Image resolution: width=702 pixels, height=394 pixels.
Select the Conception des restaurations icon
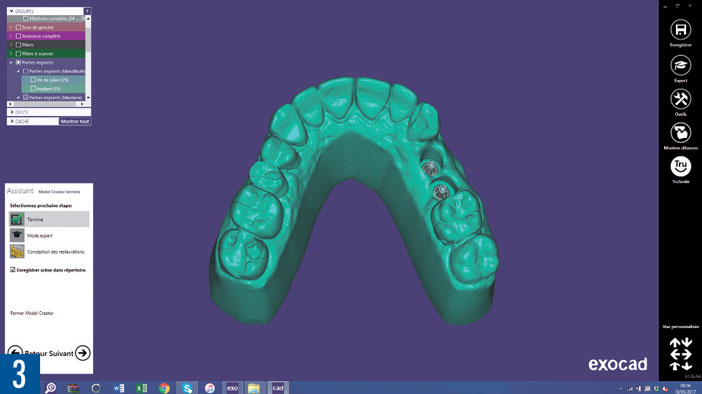pyautogui.click(x=17, y=251)
